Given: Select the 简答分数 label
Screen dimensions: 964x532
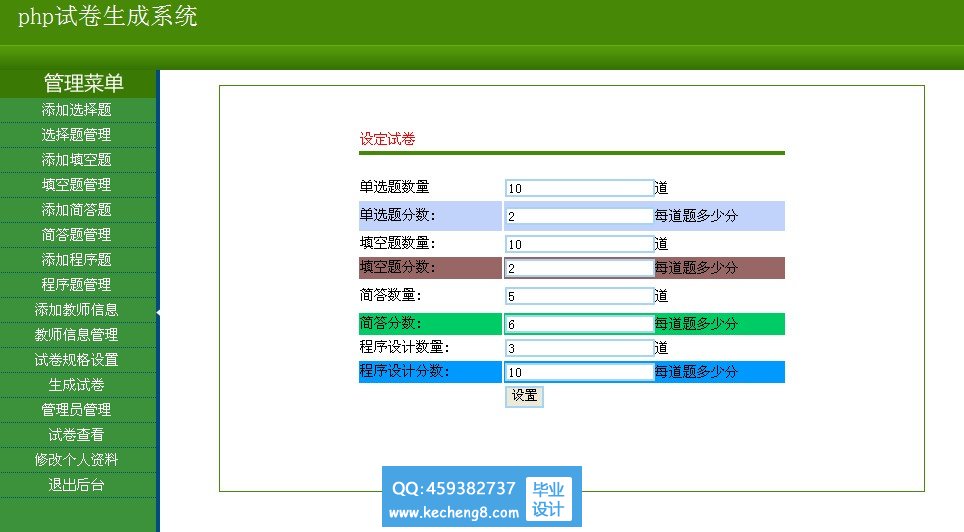Looking at the screenshot, I should point(390,323).
